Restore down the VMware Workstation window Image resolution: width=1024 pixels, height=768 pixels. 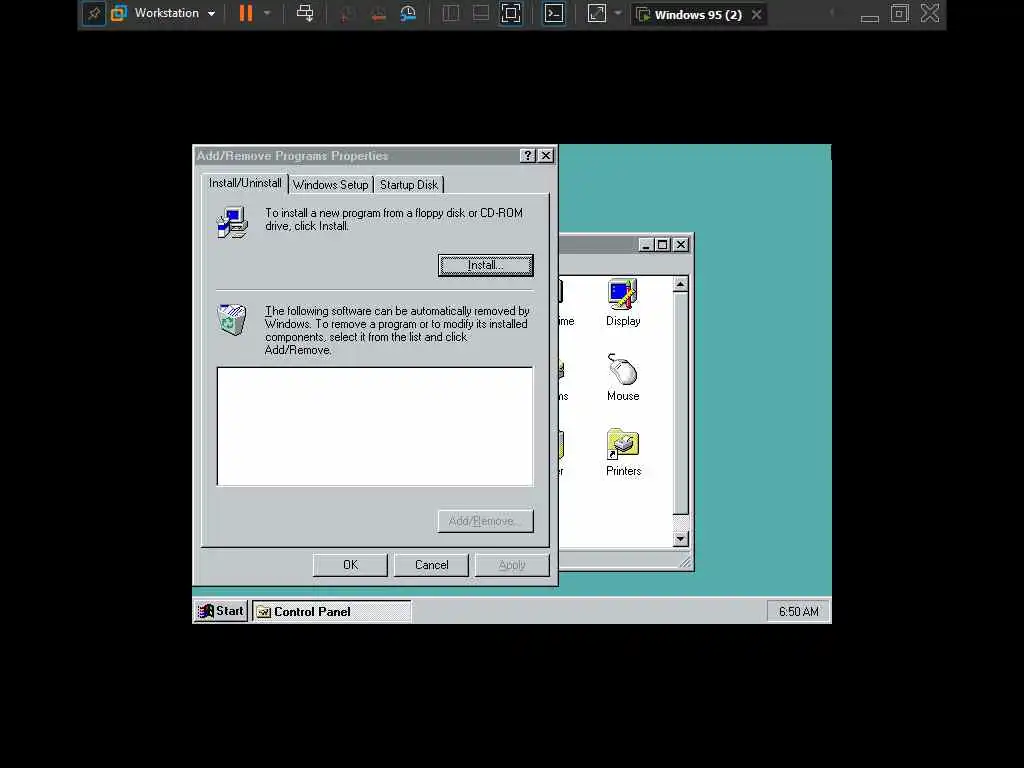click(899, 13)
